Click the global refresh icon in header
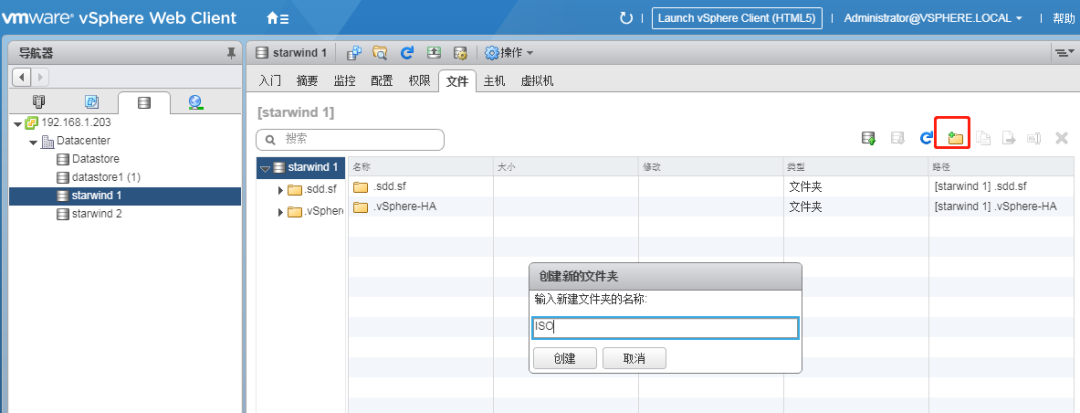The image size is (1080, 413). pos(626,19)
